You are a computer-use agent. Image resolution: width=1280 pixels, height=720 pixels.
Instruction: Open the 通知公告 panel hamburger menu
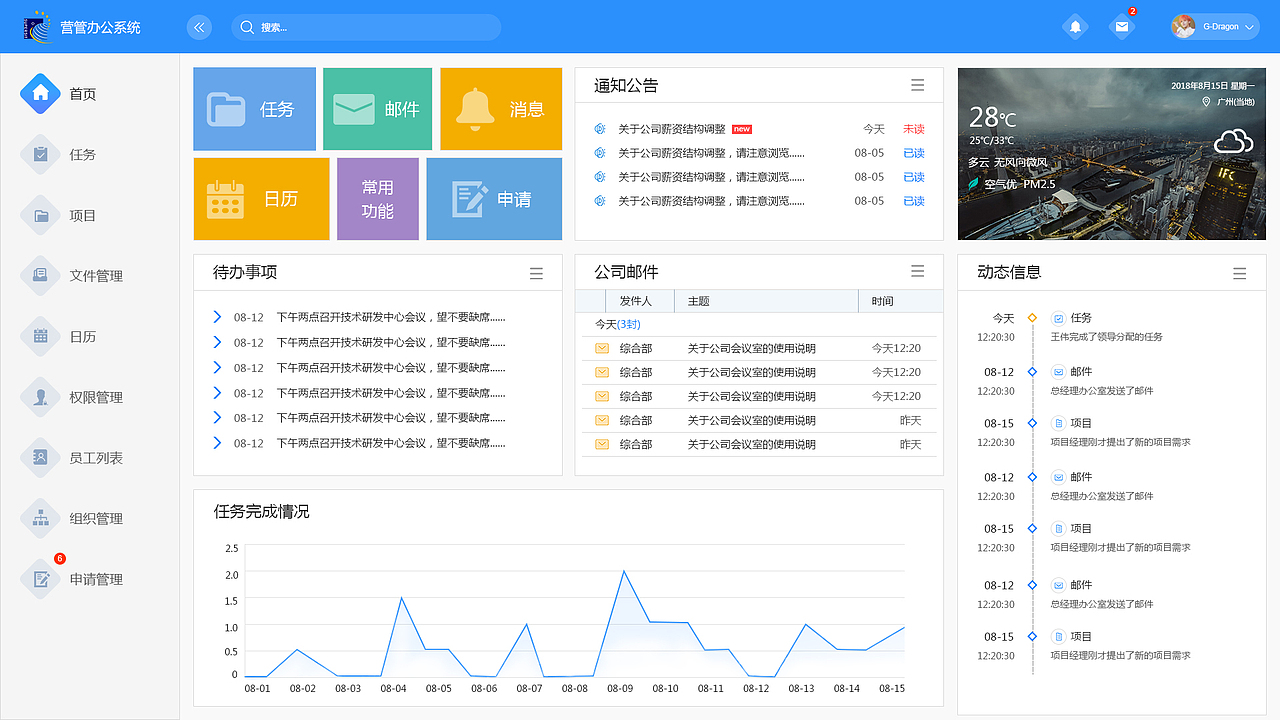click(x=917, y=85)
